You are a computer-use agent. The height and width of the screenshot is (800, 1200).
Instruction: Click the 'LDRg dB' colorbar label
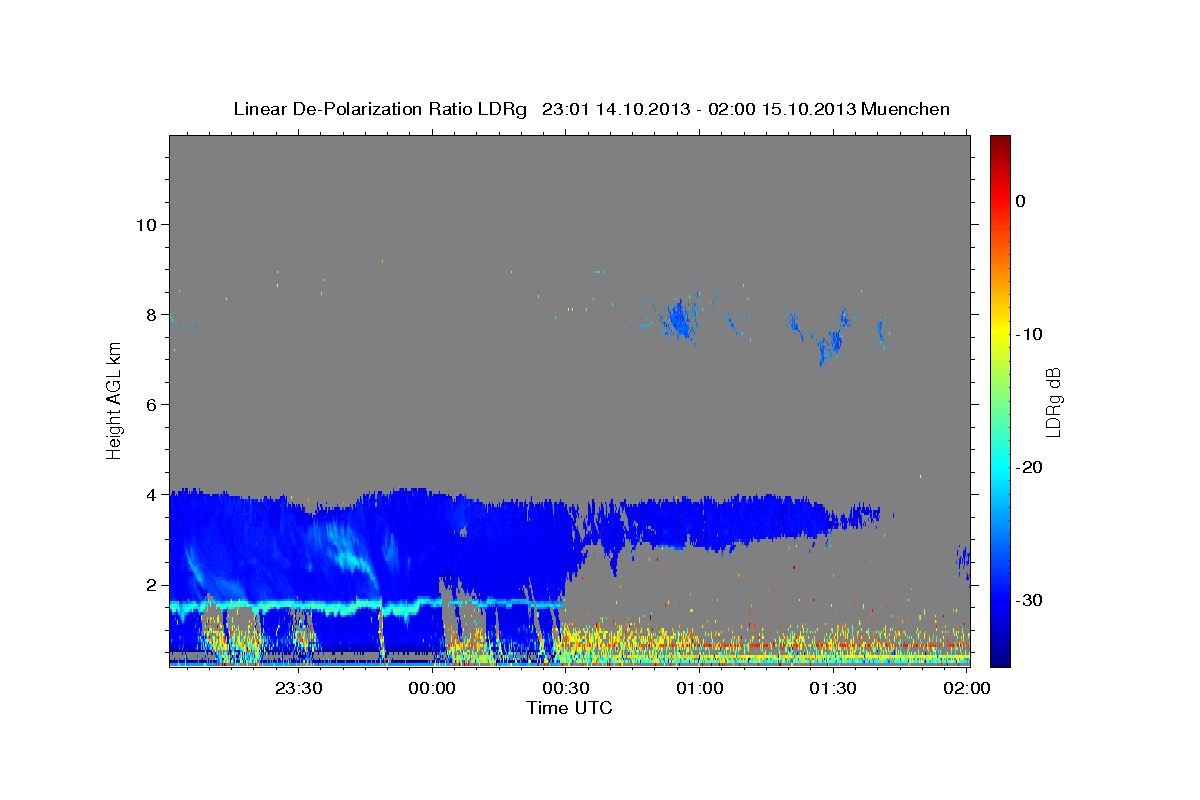coord(1052,403)
